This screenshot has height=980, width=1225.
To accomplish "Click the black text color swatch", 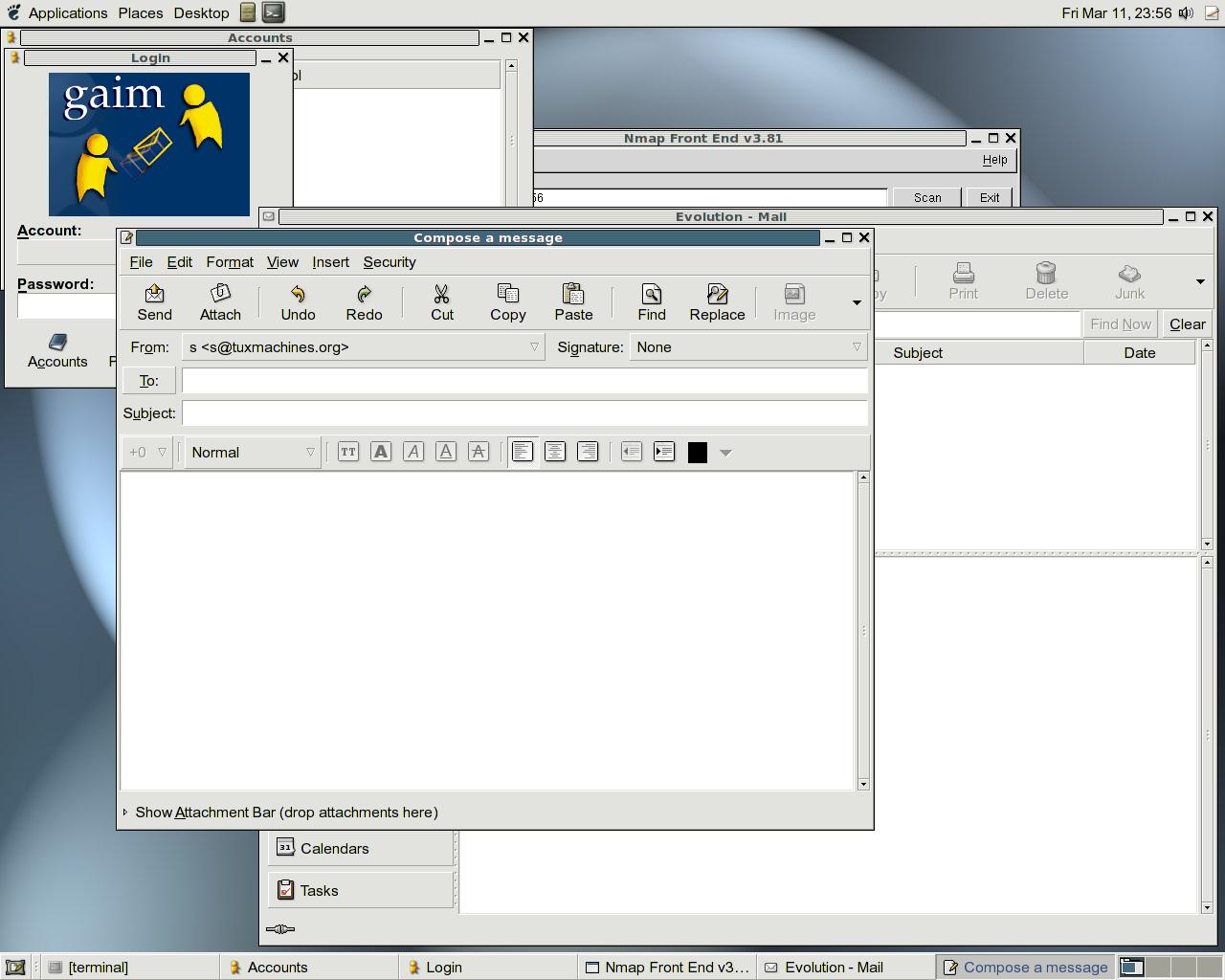I will click(698, 453).
